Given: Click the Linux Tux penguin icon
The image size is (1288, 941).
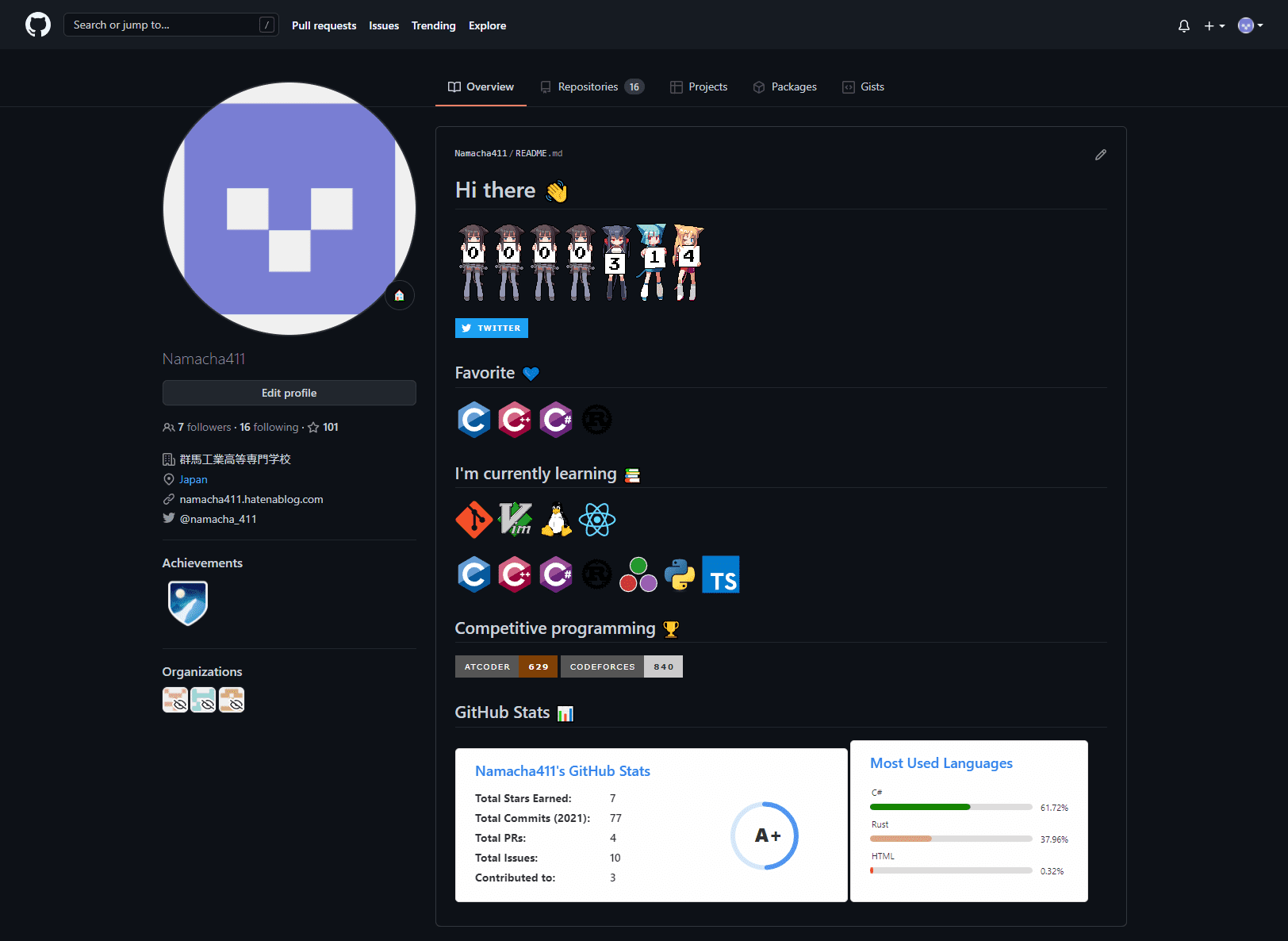Looking at the screenshot, I should tap(556, 520).
